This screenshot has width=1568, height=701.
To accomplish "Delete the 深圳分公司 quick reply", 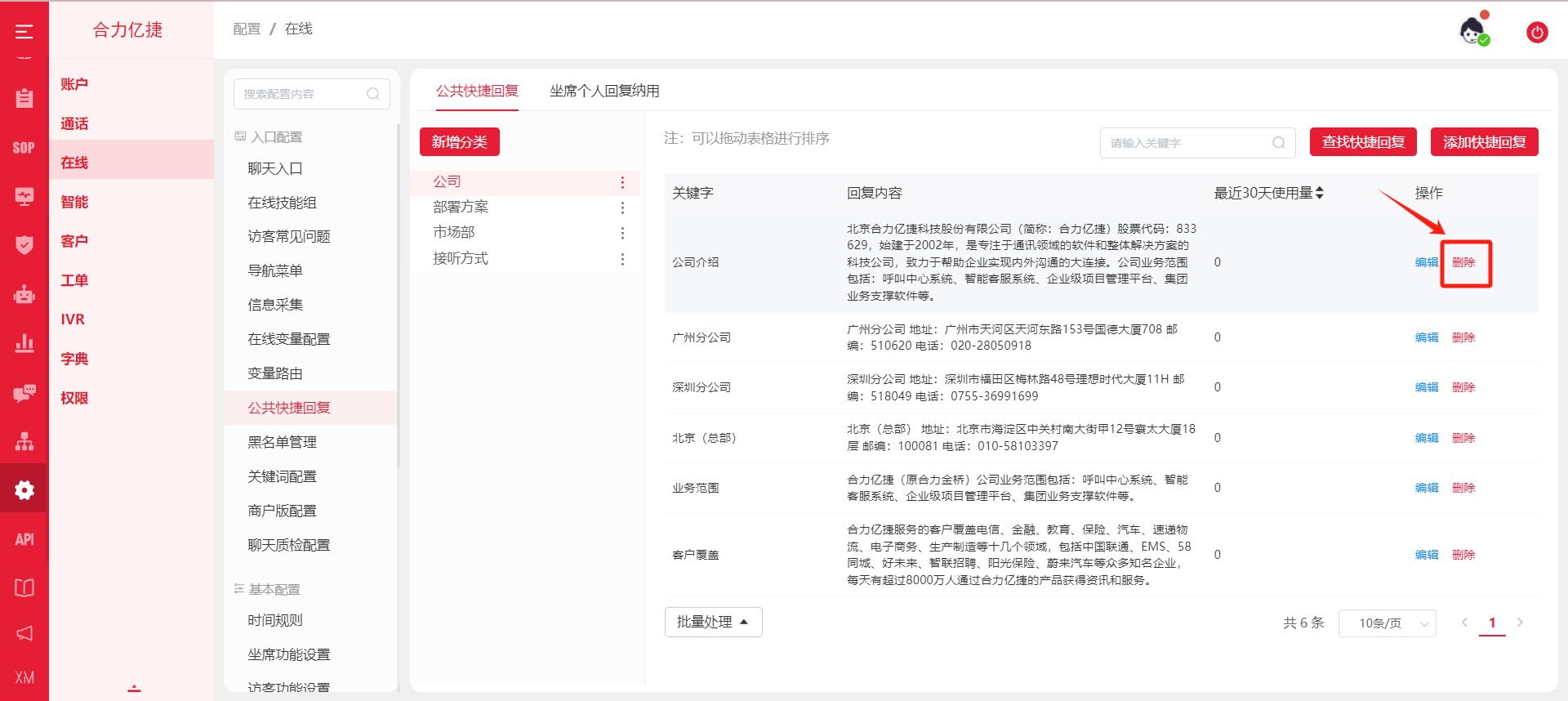I will point(1463,387).
